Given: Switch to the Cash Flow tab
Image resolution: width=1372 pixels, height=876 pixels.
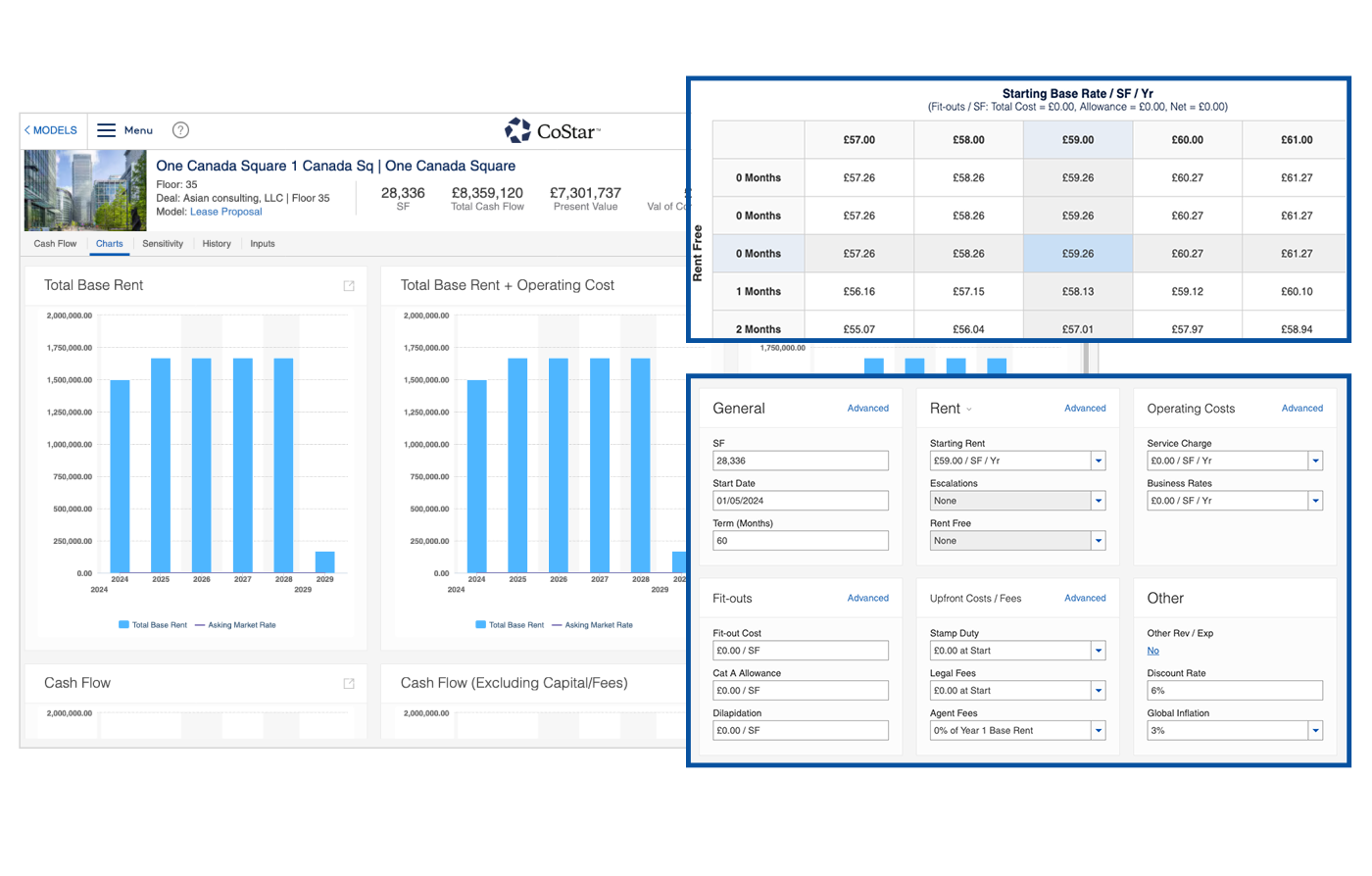Looking at the screenshot, I should 55,244.
